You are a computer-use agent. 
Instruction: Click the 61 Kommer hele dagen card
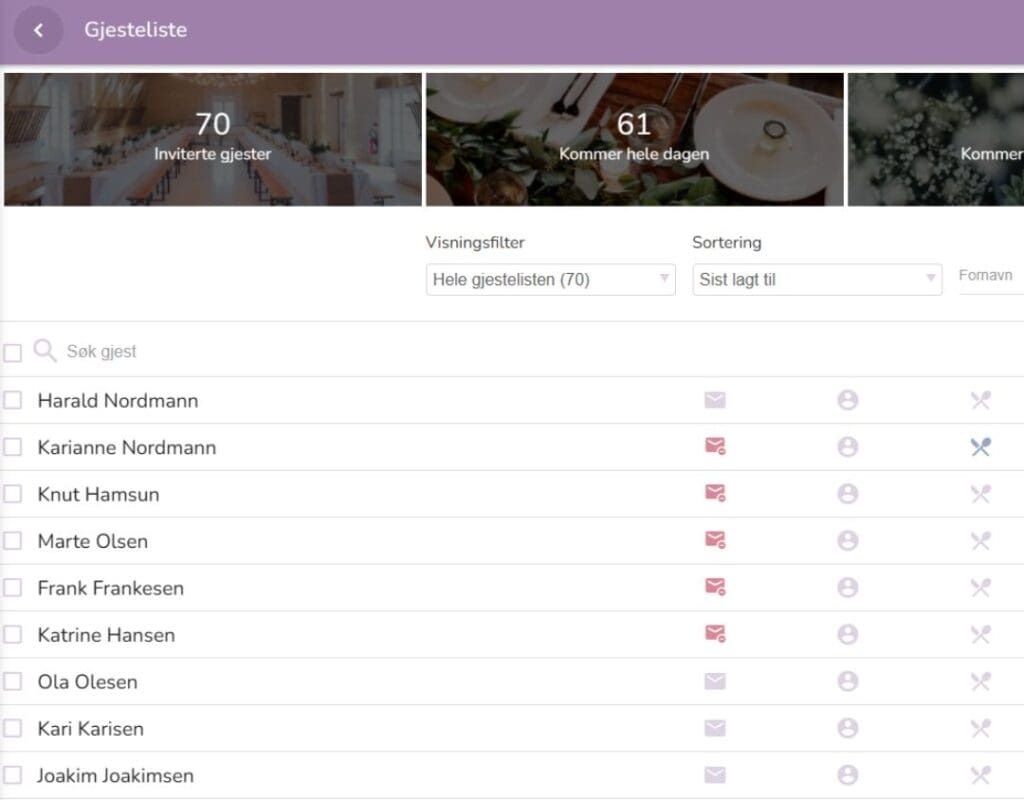pyautogui.click(x=634, y=140)
